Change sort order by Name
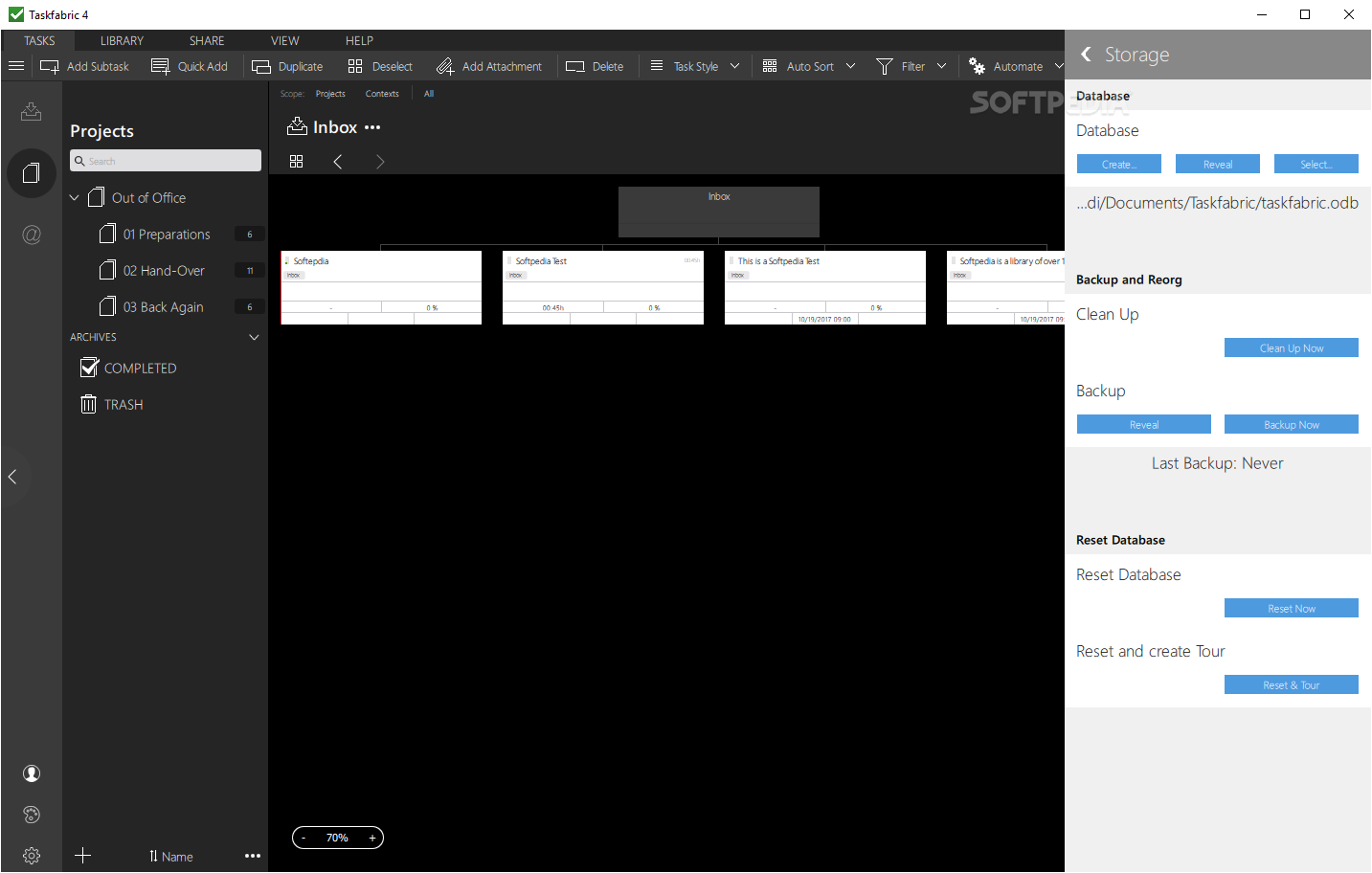 170,857
